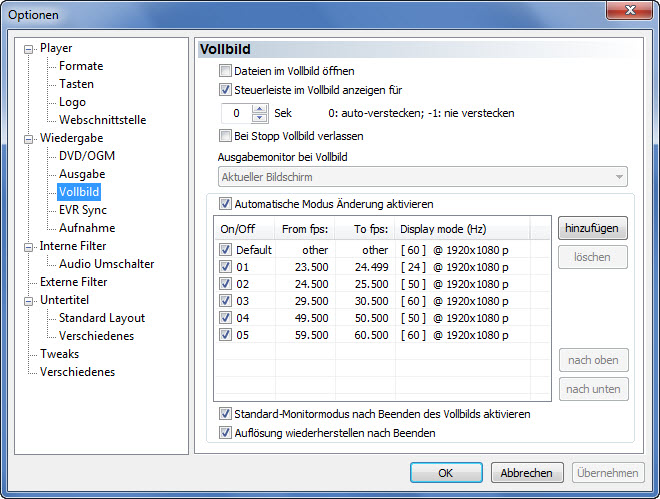
Task: Toggle Steuerleiste im Vollbild anzeigen für
Action: point(225,90)
